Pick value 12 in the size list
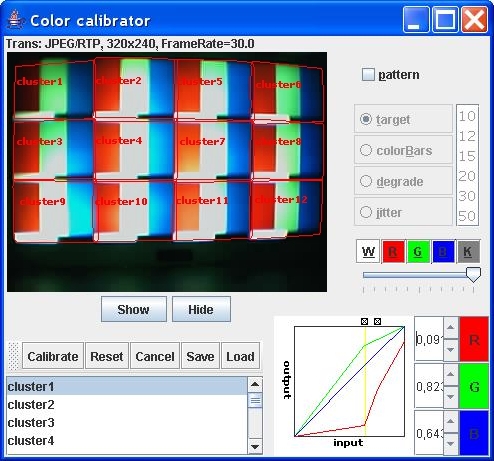Screen dimensions: 494x461 tap(467, 136)
